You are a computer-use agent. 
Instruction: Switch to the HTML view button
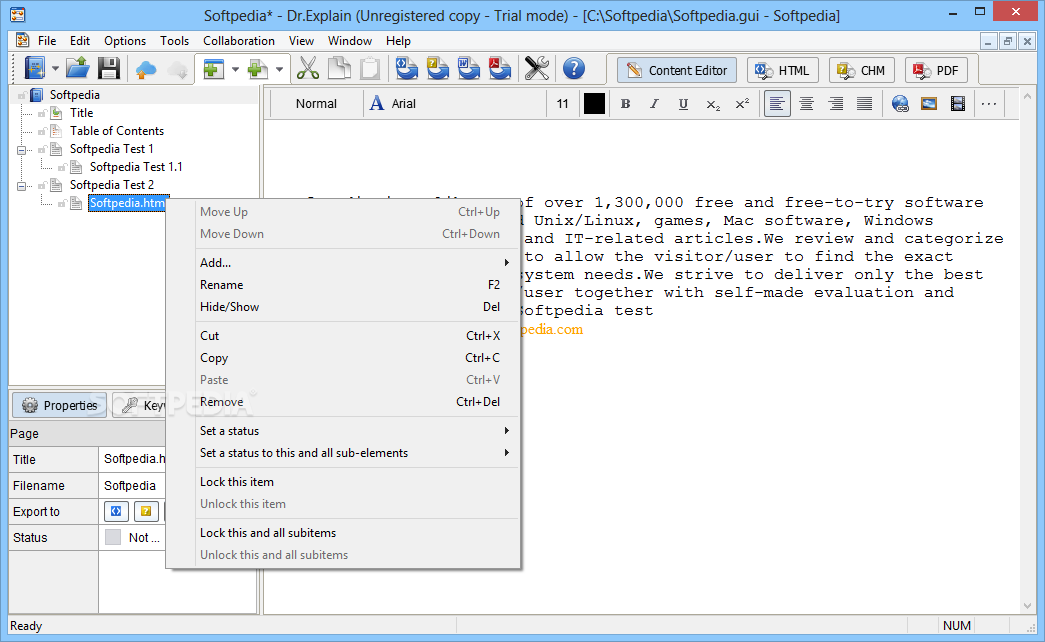[782, 70]
